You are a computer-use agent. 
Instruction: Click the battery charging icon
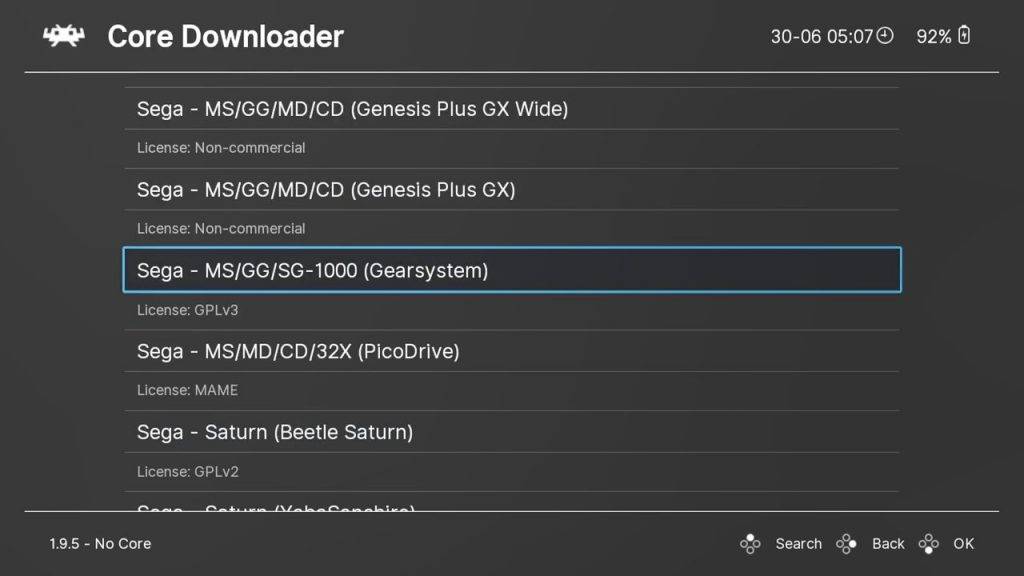(x=964, y=35)
